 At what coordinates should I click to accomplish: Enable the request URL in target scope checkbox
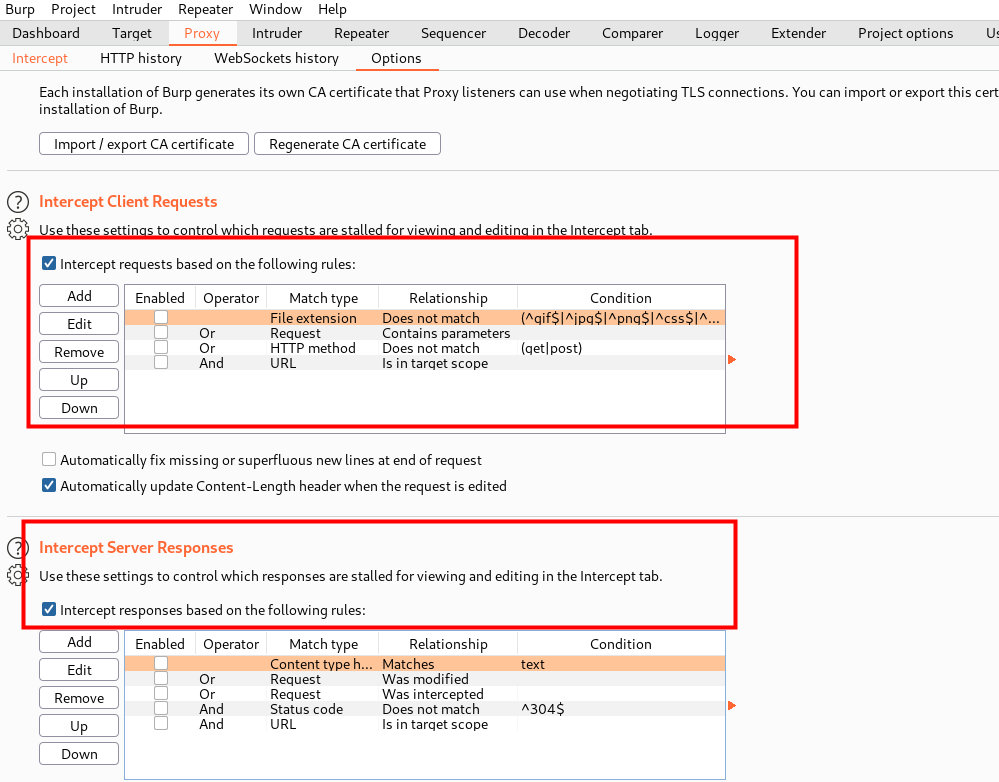click(161, 363)
